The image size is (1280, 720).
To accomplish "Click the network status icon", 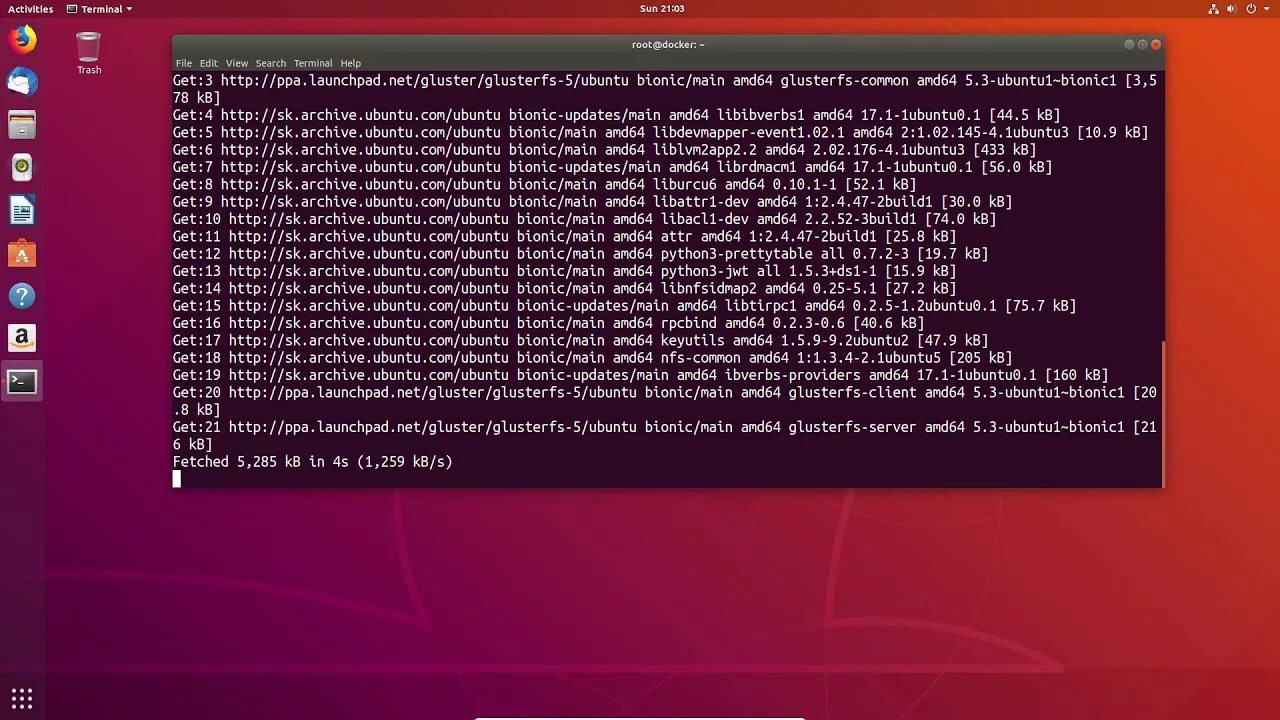I will pos(1214,9).
